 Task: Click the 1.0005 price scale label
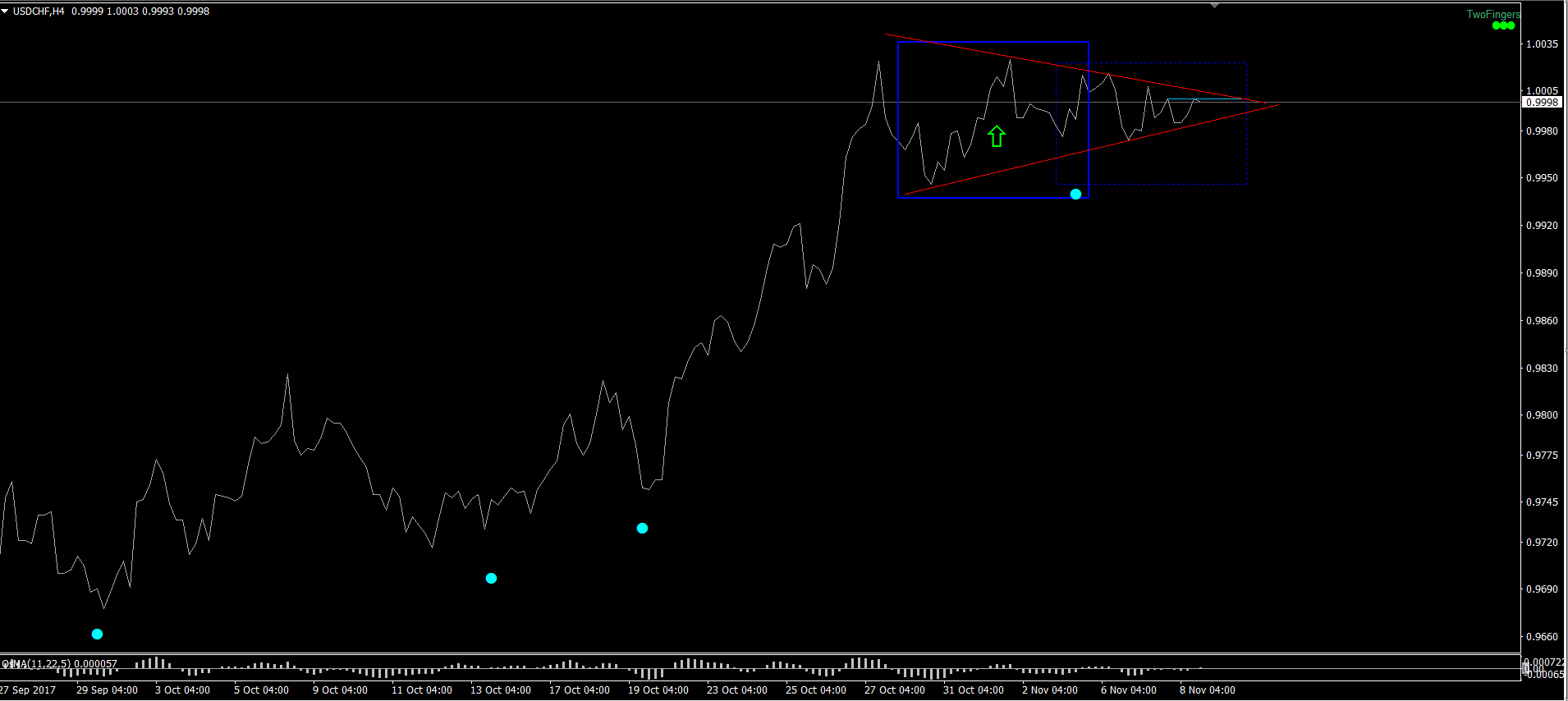1542,91
